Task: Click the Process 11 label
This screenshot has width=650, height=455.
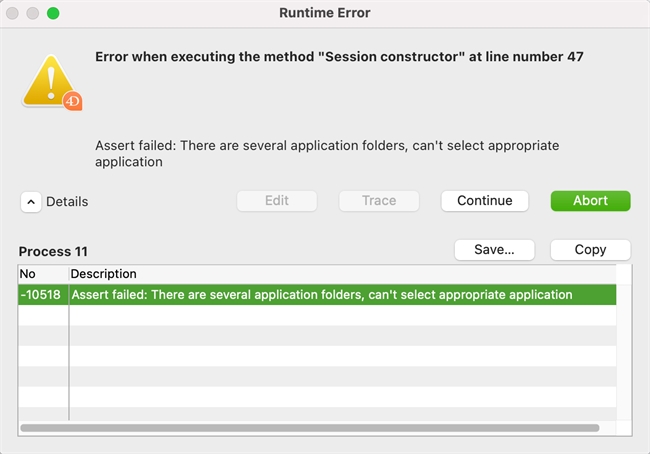Action: 53,251
